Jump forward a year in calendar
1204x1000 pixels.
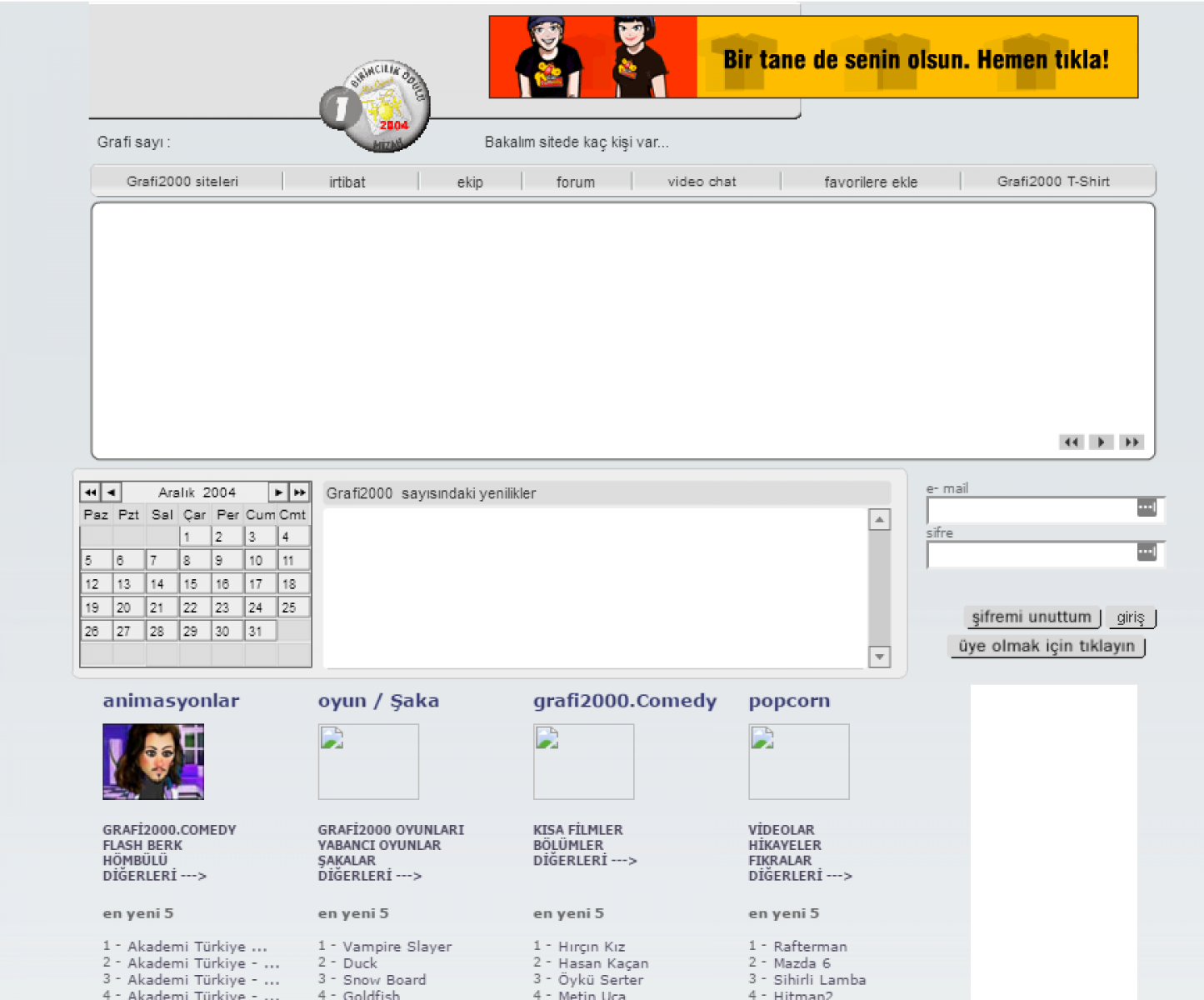click(x=299, y=492)
